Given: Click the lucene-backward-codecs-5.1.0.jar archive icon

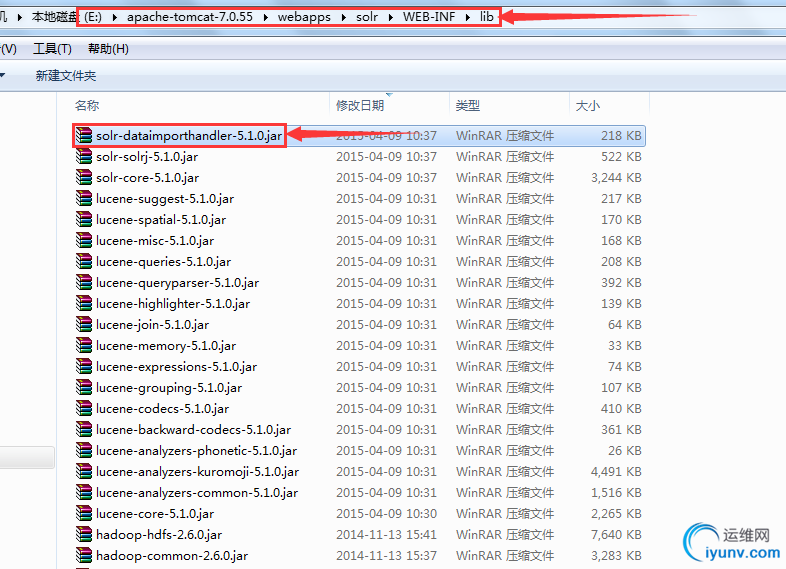Looking at the screenshot, I should pyautogui.click(x=84, y=430).
